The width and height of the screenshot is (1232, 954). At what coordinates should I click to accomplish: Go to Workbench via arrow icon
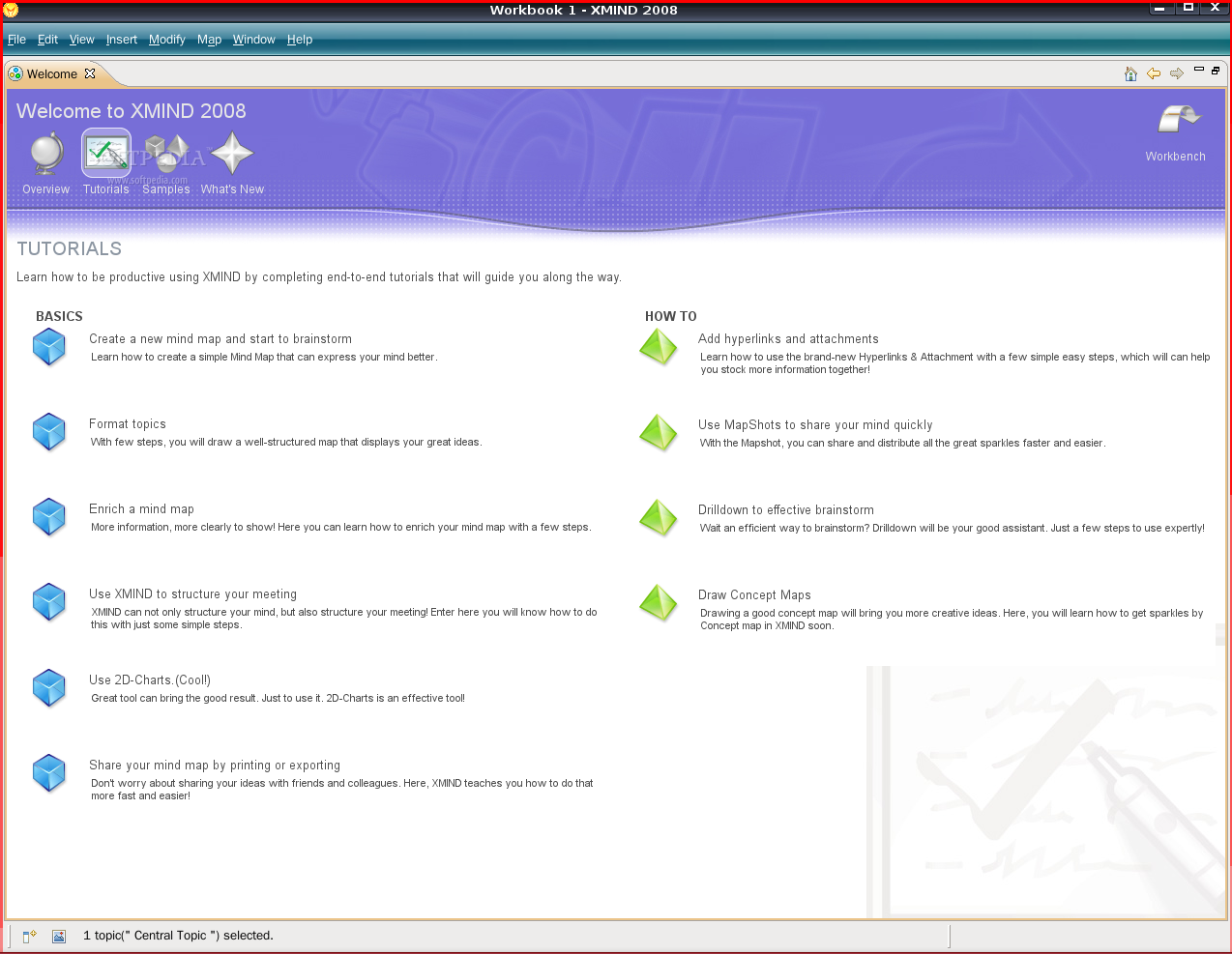click(1179, 120)
